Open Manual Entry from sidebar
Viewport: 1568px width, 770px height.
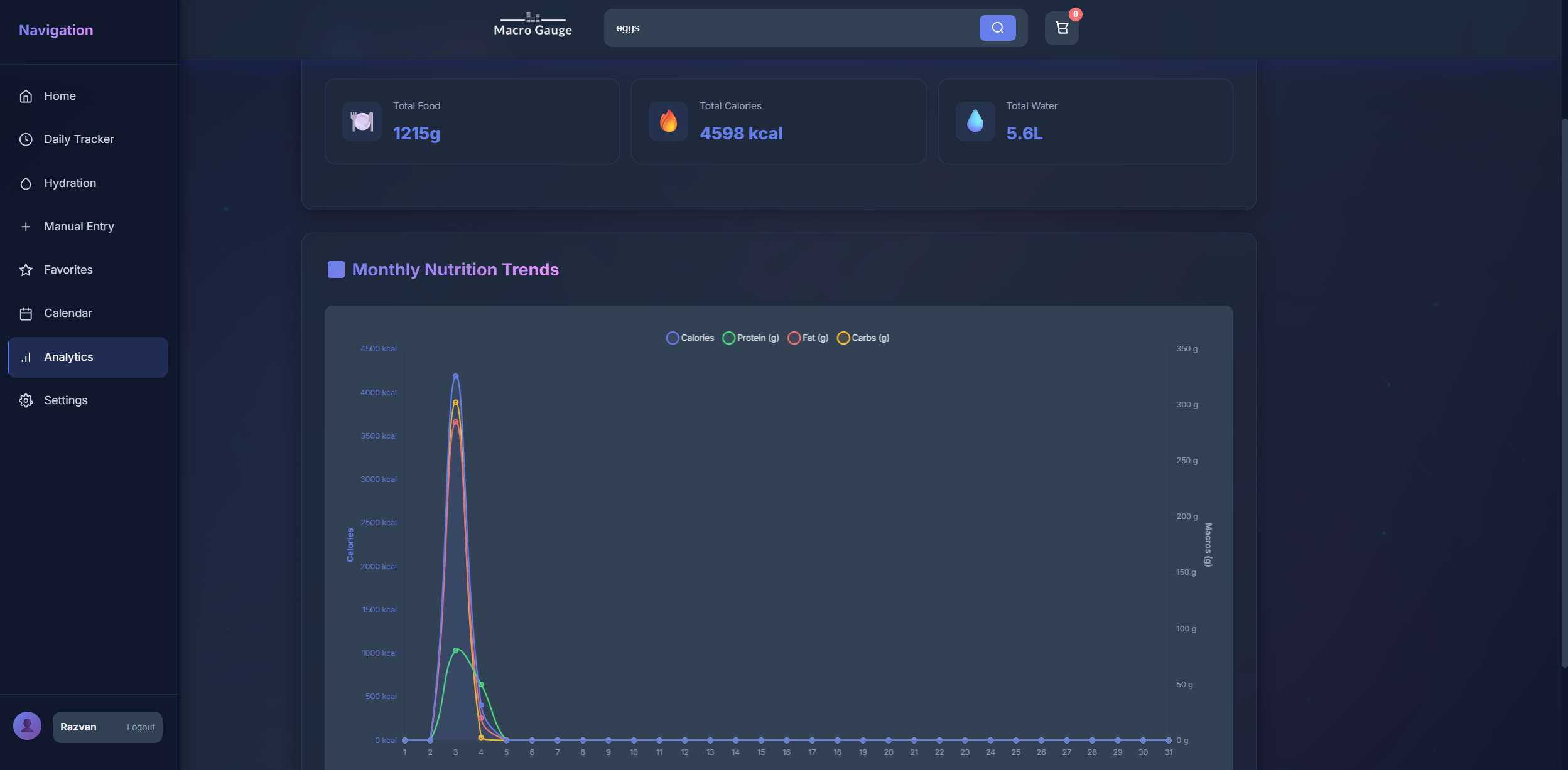[x=78, y=227]
